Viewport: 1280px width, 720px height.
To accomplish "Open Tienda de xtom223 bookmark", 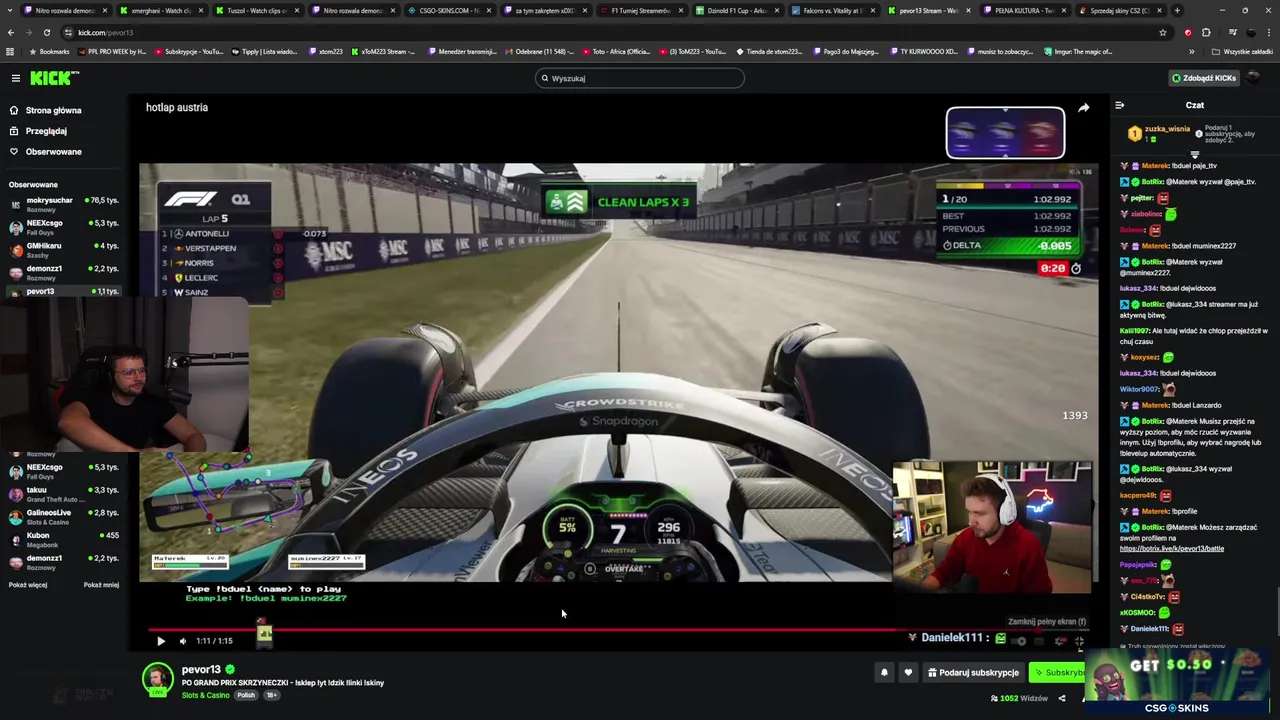I will 769,51.
